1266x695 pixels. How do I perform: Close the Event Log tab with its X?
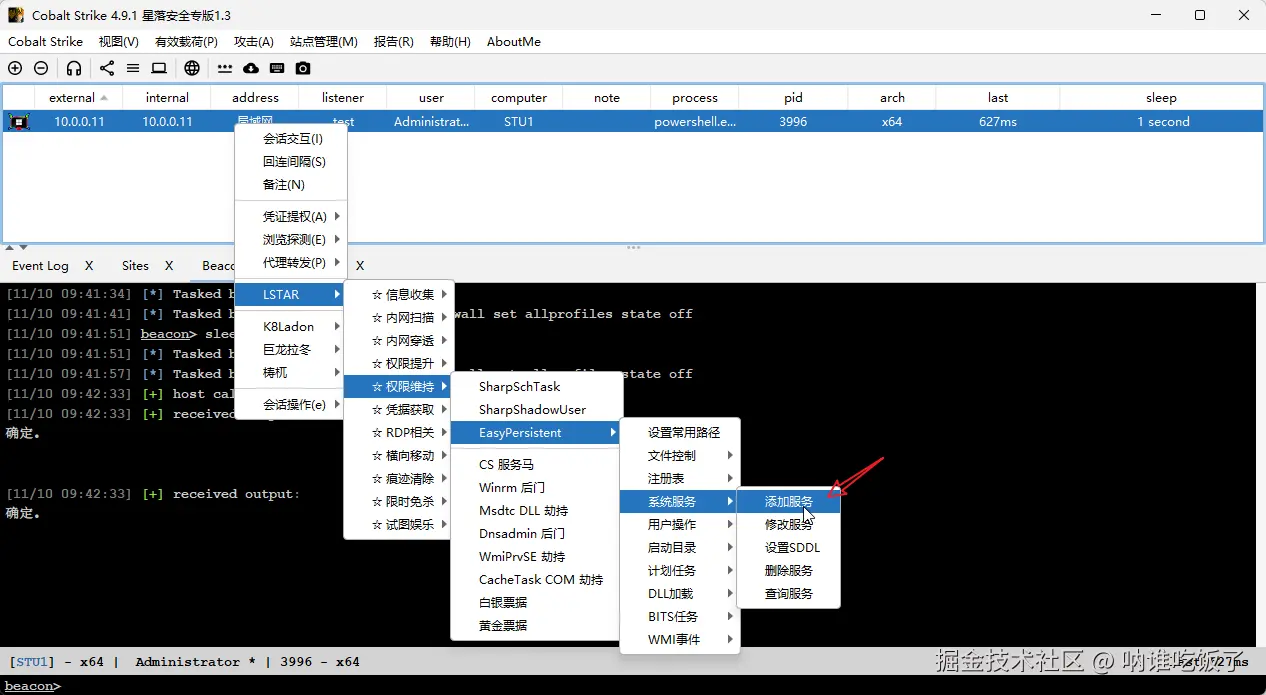click(x=89, y=266)
